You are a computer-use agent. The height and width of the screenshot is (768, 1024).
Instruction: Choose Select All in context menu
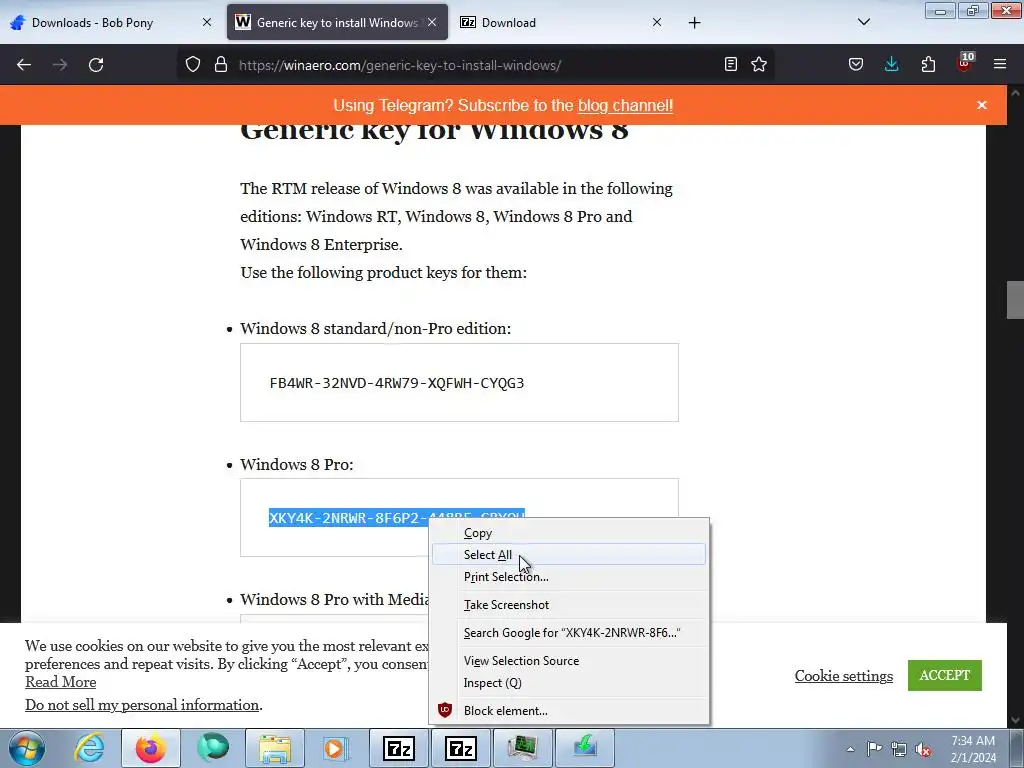click(569, 554)
